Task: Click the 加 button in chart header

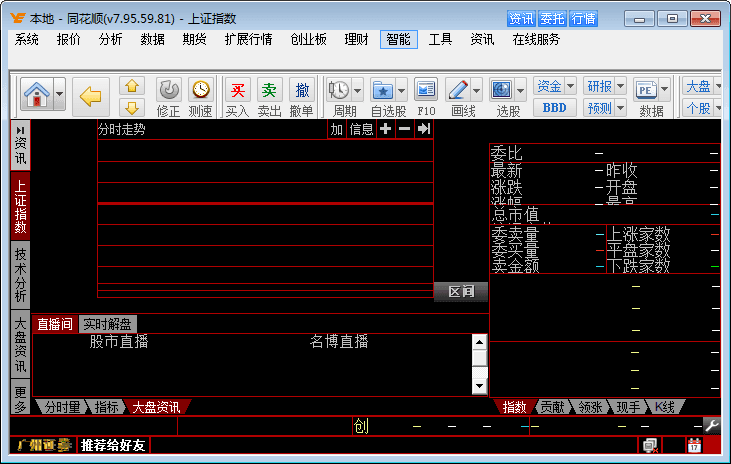Action: [337, 129]
